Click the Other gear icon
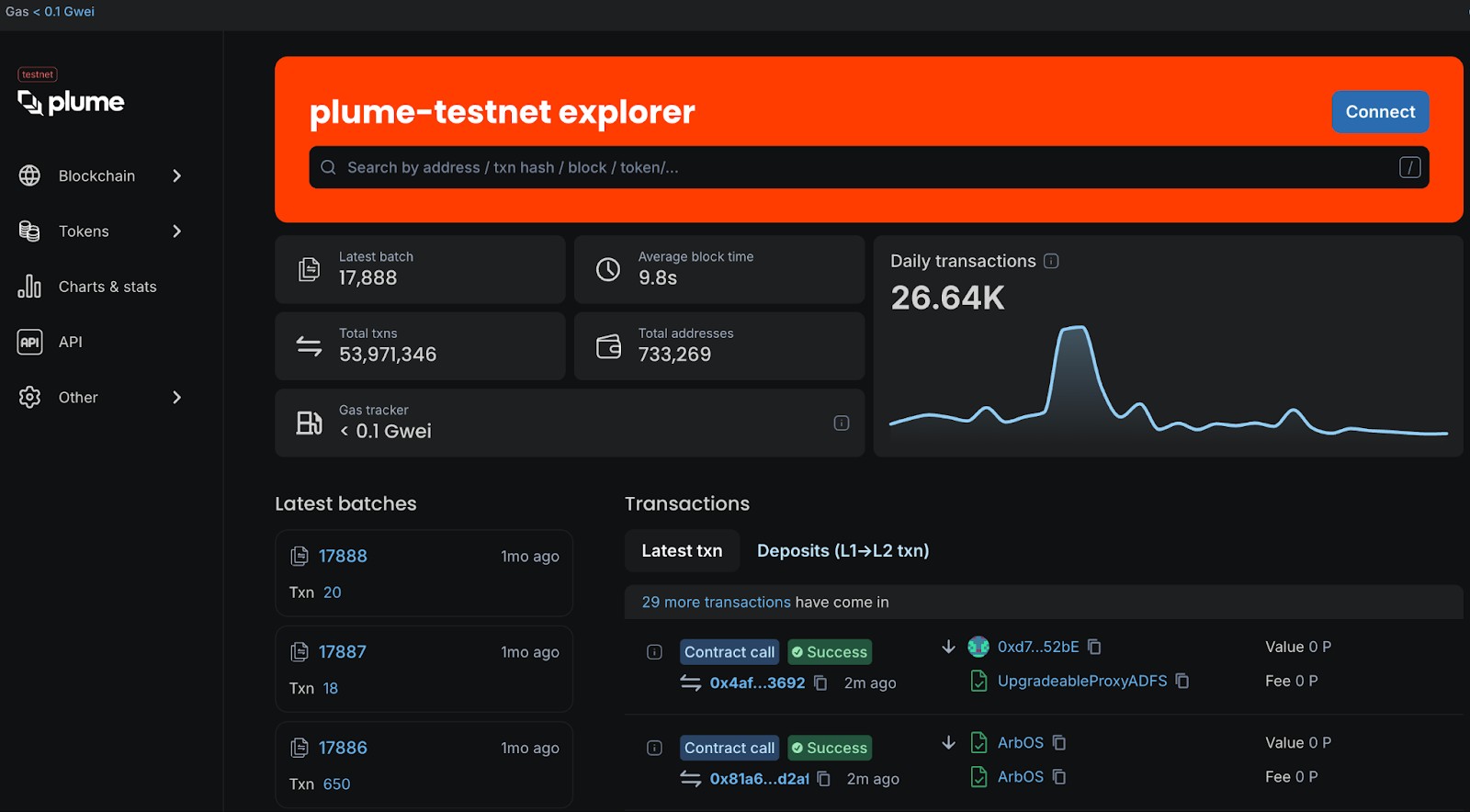The width and height of the screenshot is (1470, 812). 29,397
